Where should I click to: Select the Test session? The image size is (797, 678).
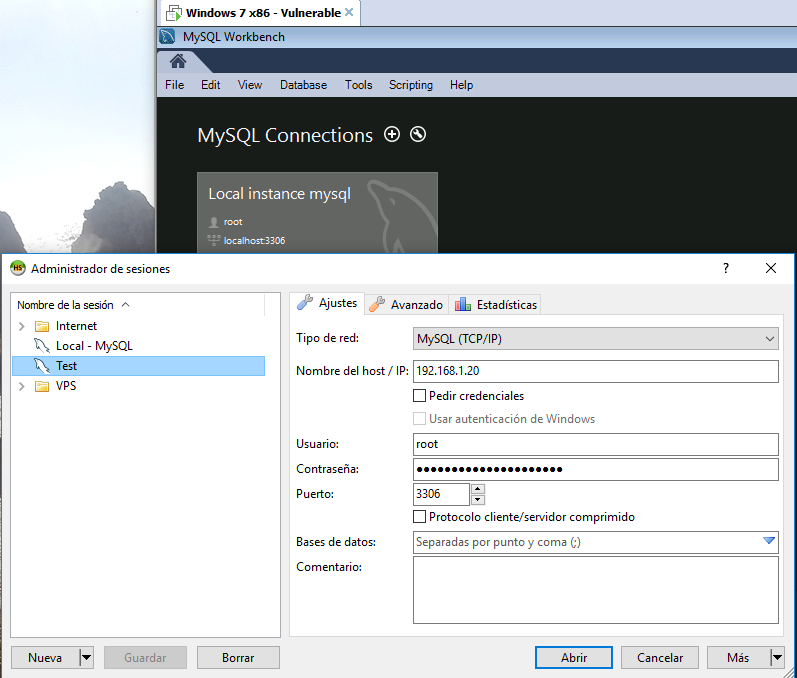pyautogui.click(x=138, y=366)
